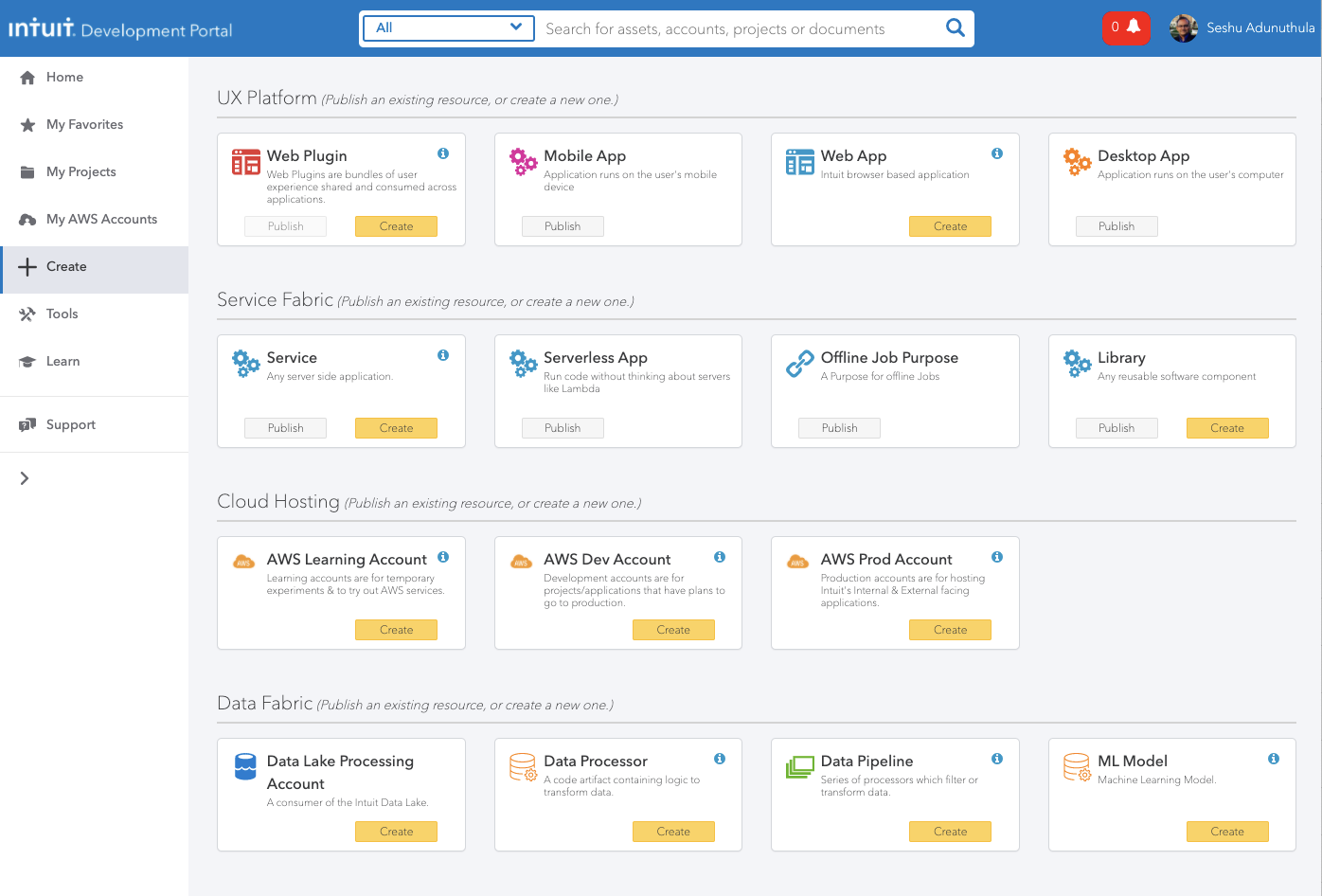This screenshot has width=1322, height=896.
Task: Click the AWS Dev Account info icon
Action: point(720,557)
